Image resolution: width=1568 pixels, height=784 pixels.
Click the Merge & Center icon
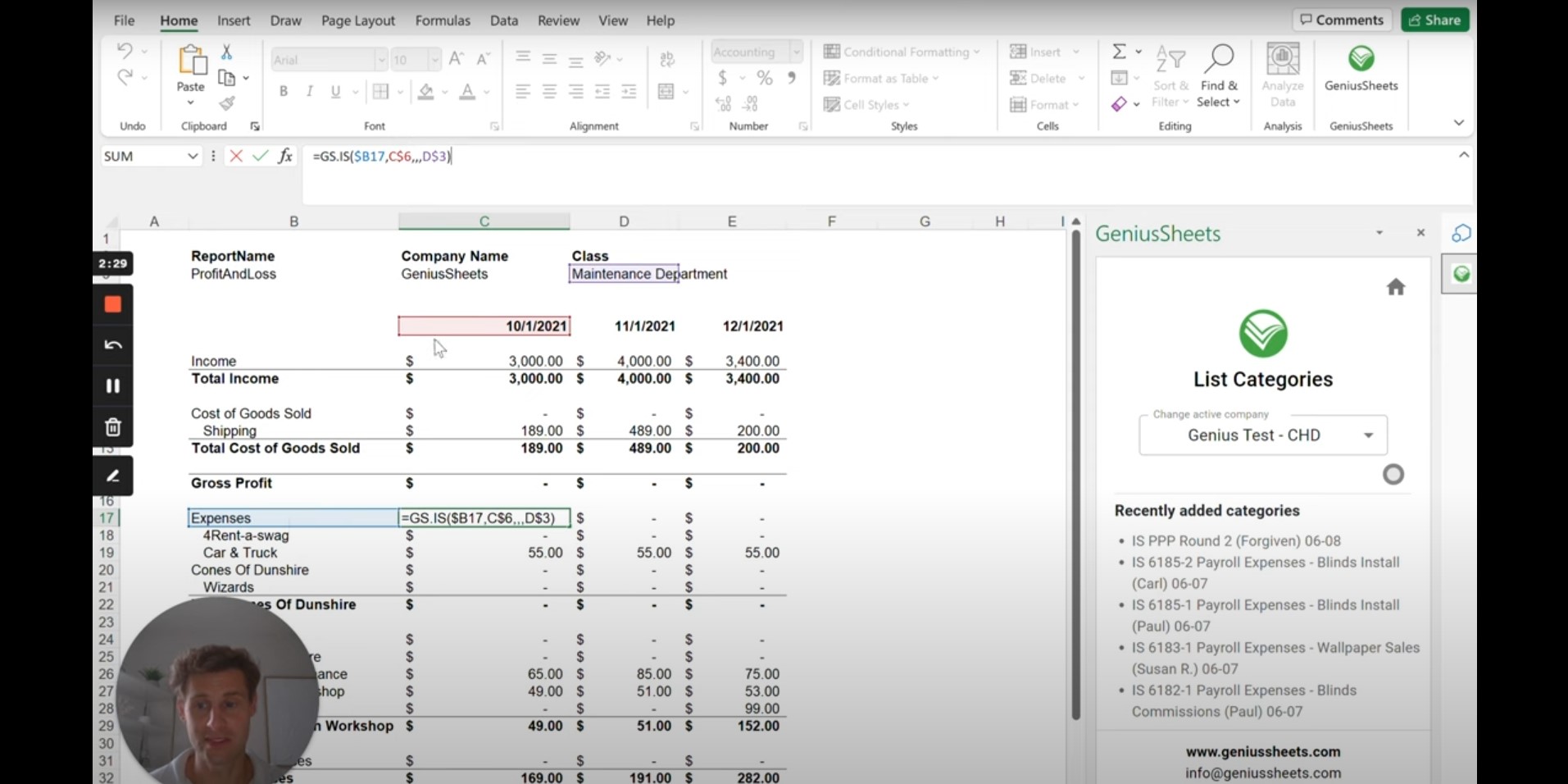pyautogui.click(x=666, y=92)
